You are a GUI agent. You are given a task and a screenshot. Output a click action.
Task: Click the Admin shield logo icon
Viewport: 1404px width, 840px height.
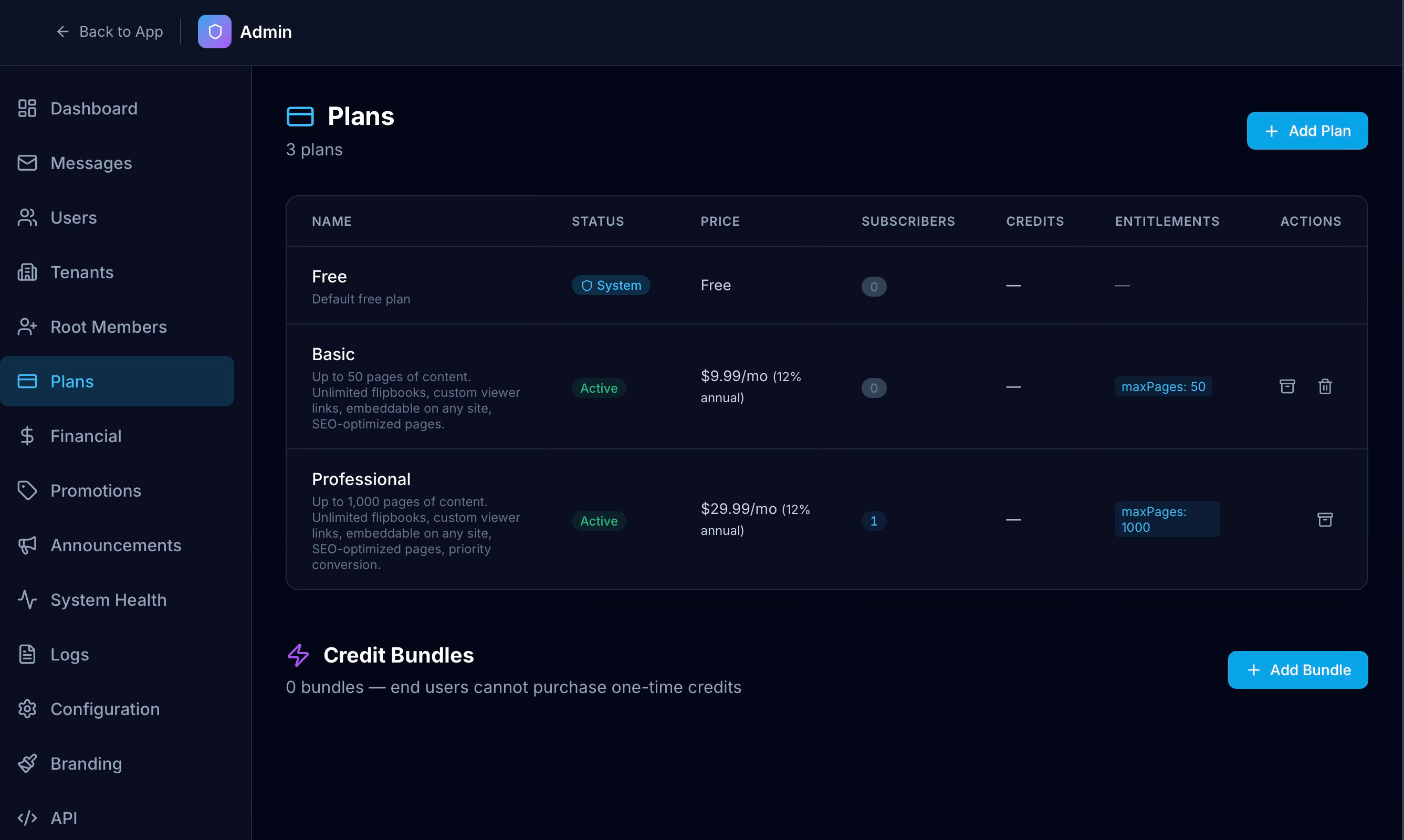[215, 31]
